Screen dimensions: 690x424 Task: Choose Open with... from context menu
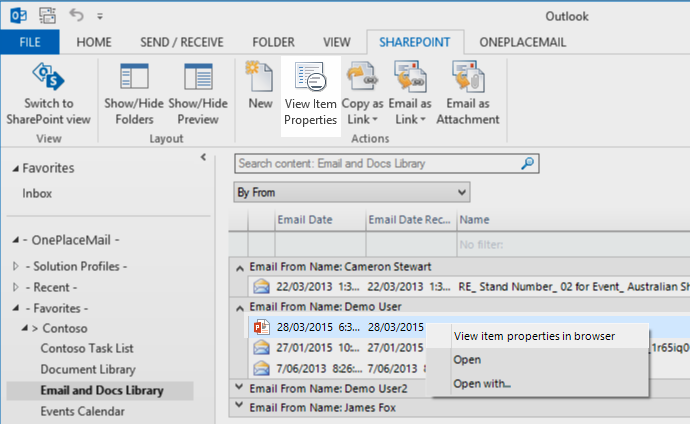tap(482, 383)
